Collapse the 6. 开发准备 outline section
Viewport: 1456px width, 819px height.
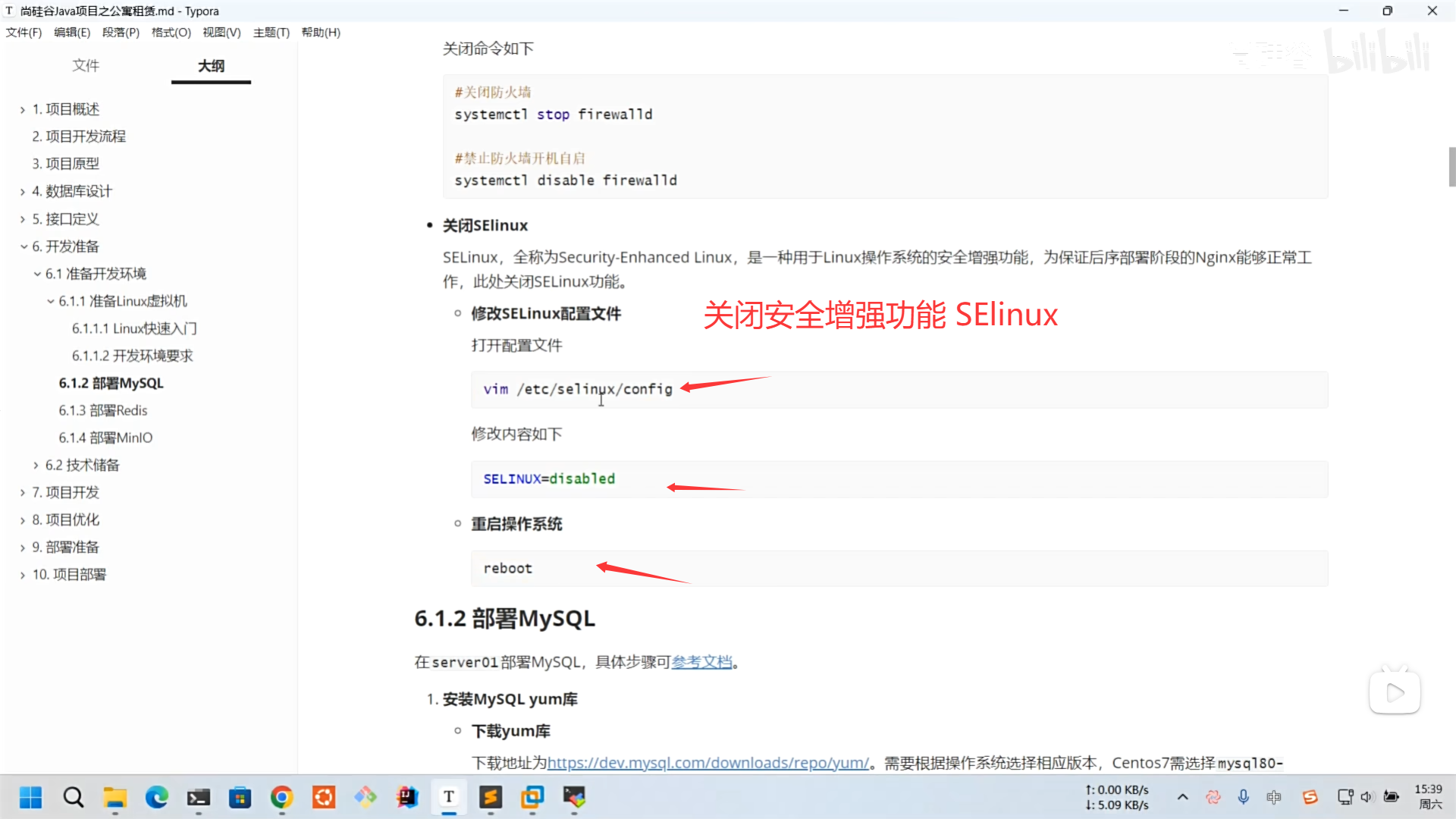click(24, 246)
